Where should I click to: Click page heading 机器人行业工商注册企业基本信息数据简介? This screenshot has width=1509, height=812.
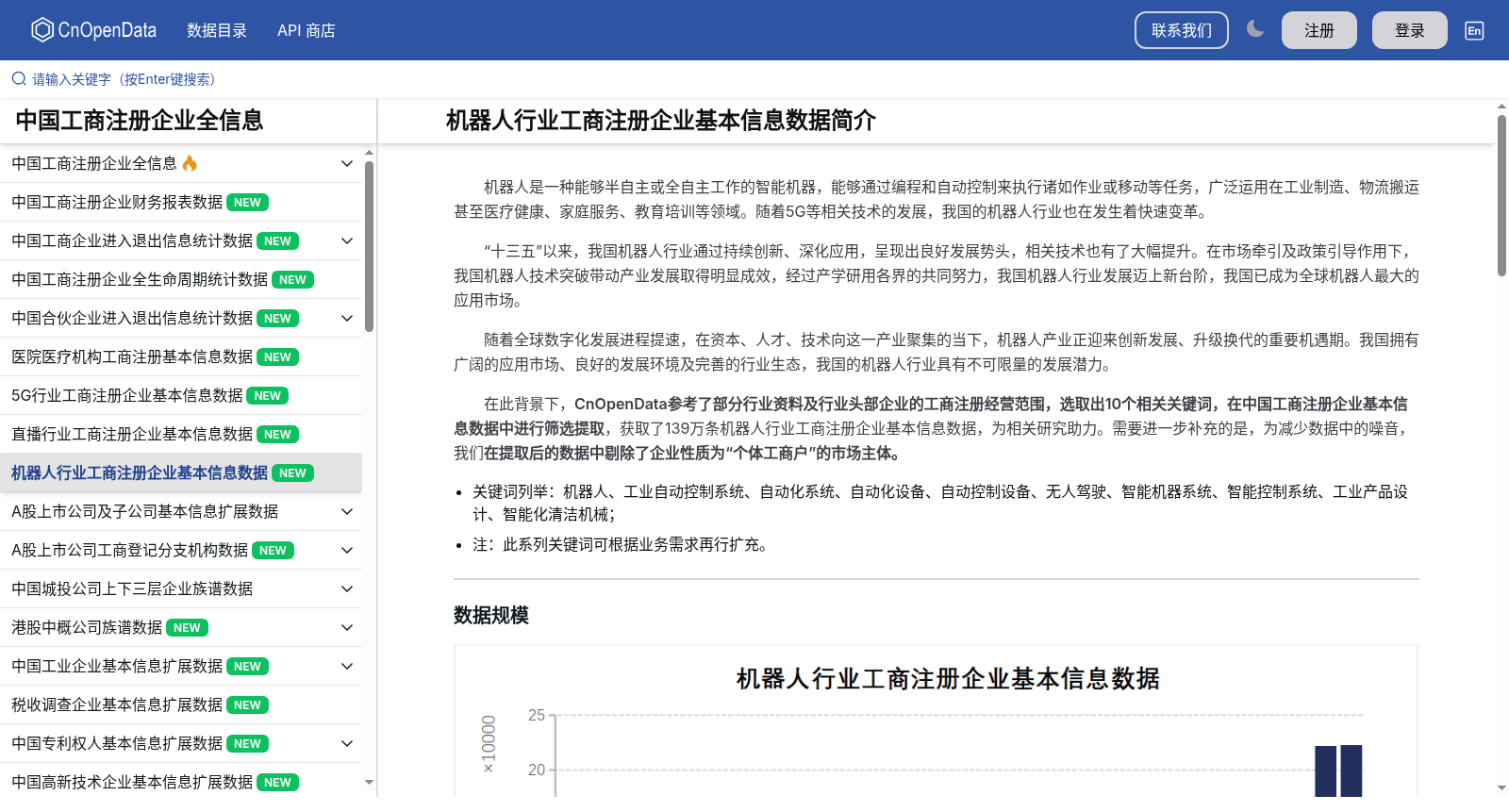[661, 121]
